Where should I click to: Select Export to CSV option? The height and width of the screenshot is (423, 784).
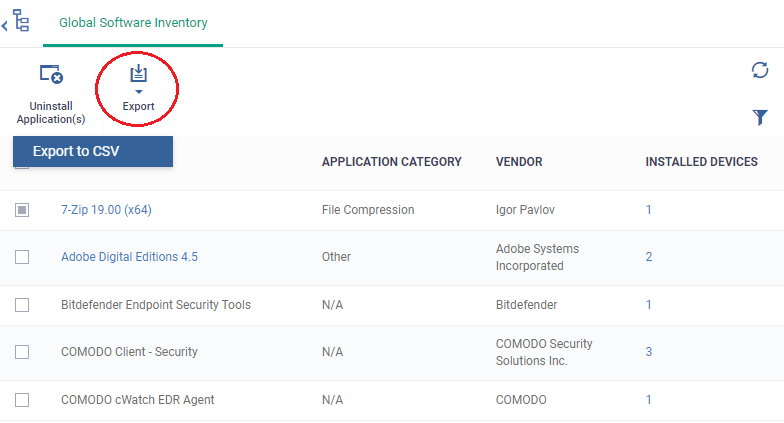click(x=93, y=151)
